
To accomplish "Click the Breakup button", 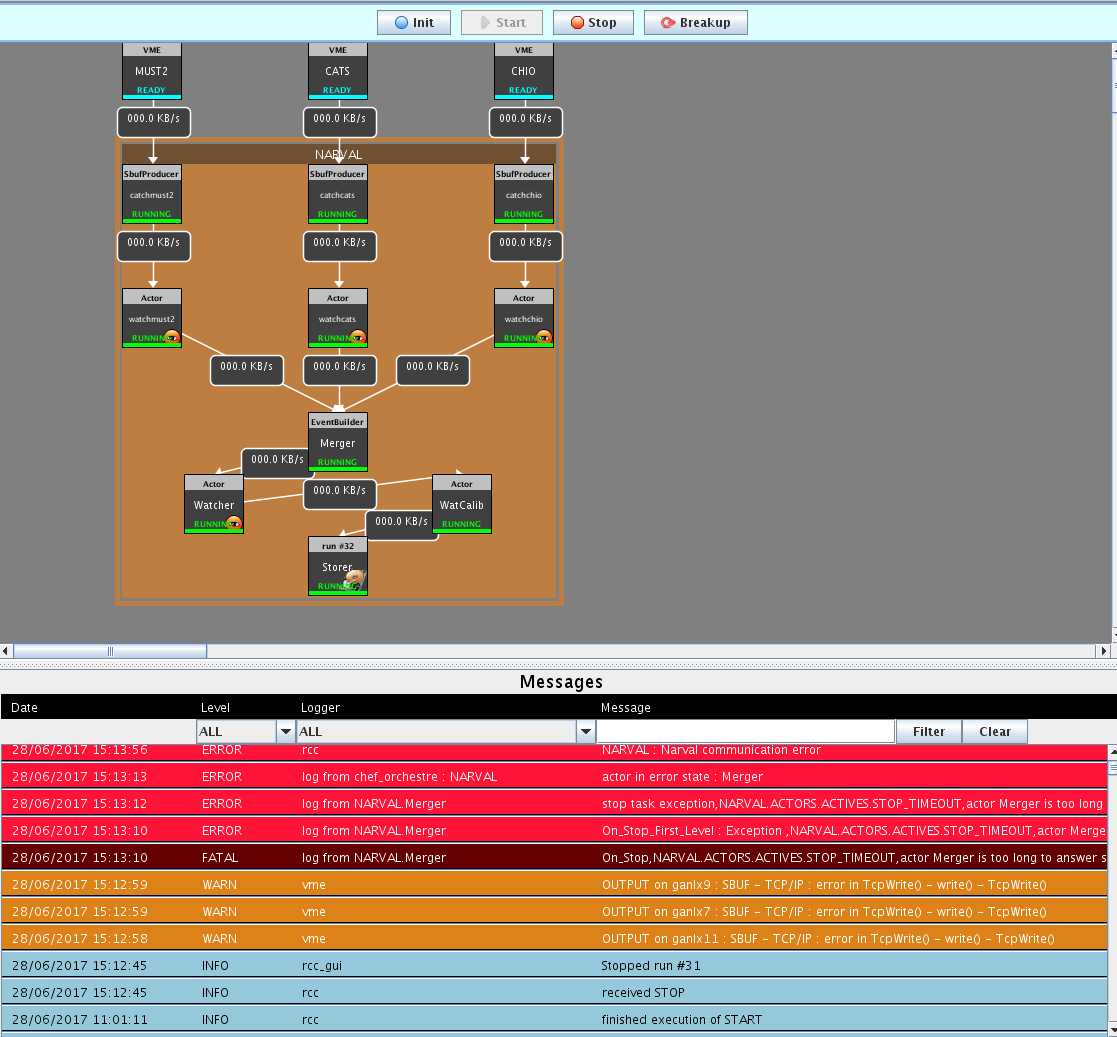I will tap(695, 23).
